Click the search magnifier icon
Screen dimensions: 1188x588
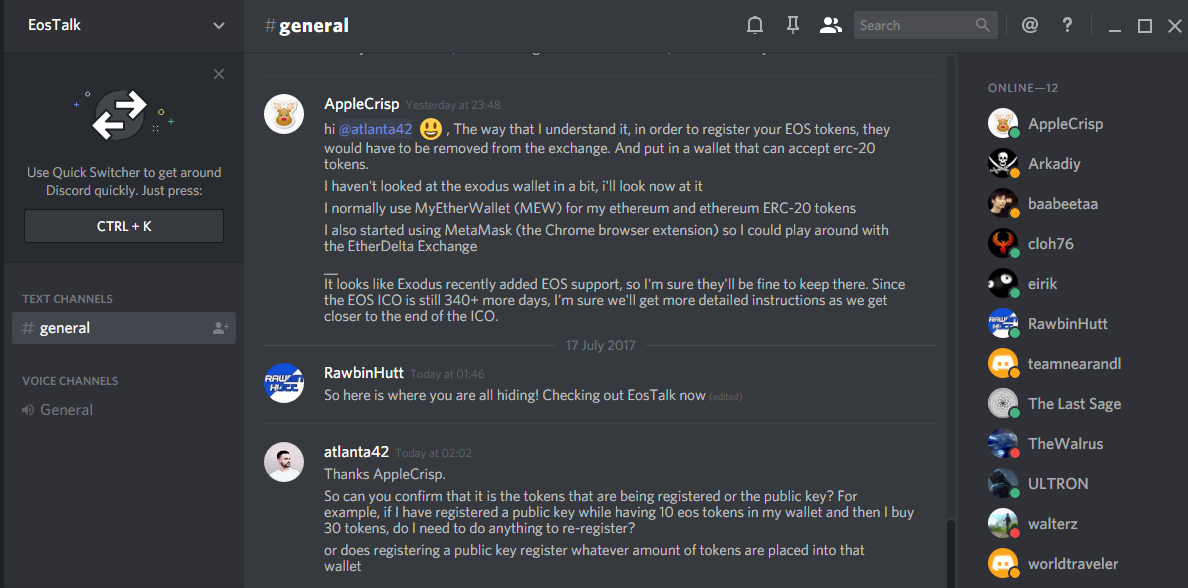[x=983, y=26]
